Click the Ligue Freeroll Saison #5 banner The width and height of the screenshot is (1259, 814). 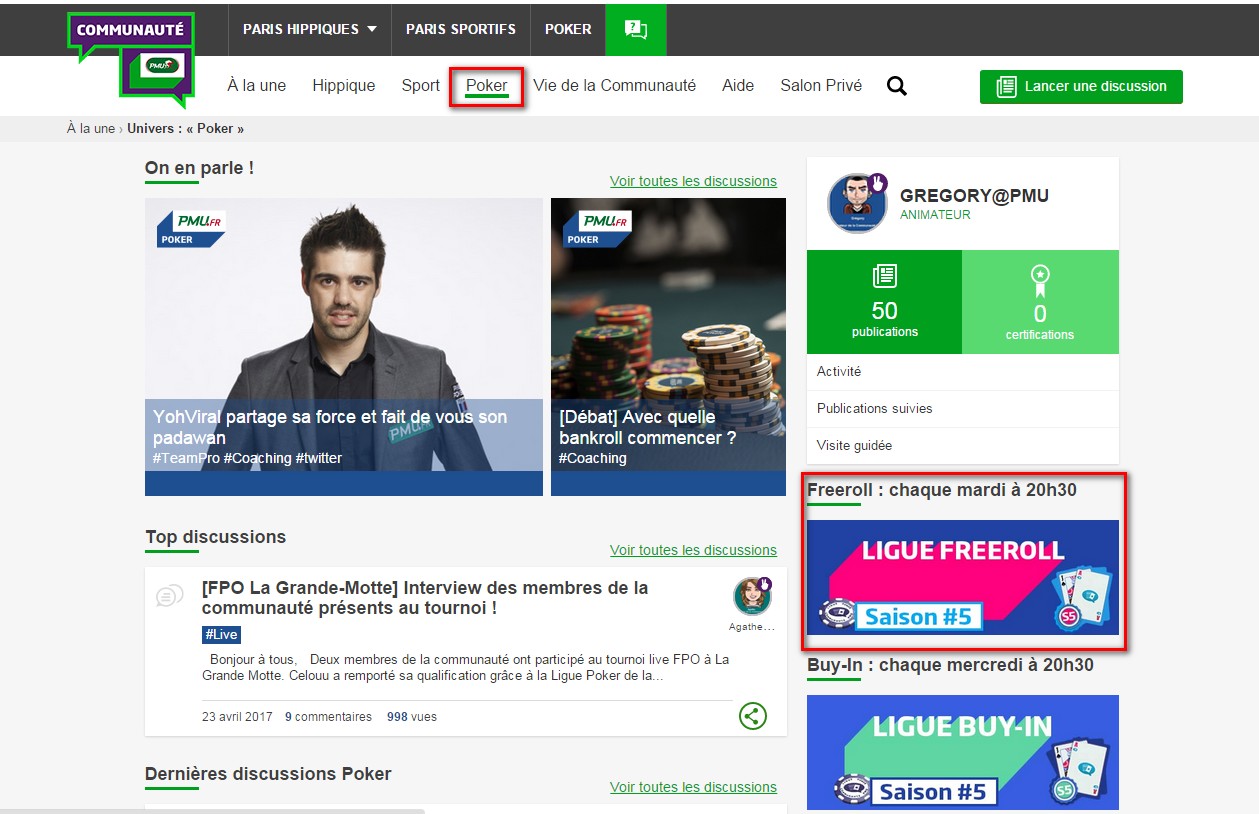tap(963, 577)
